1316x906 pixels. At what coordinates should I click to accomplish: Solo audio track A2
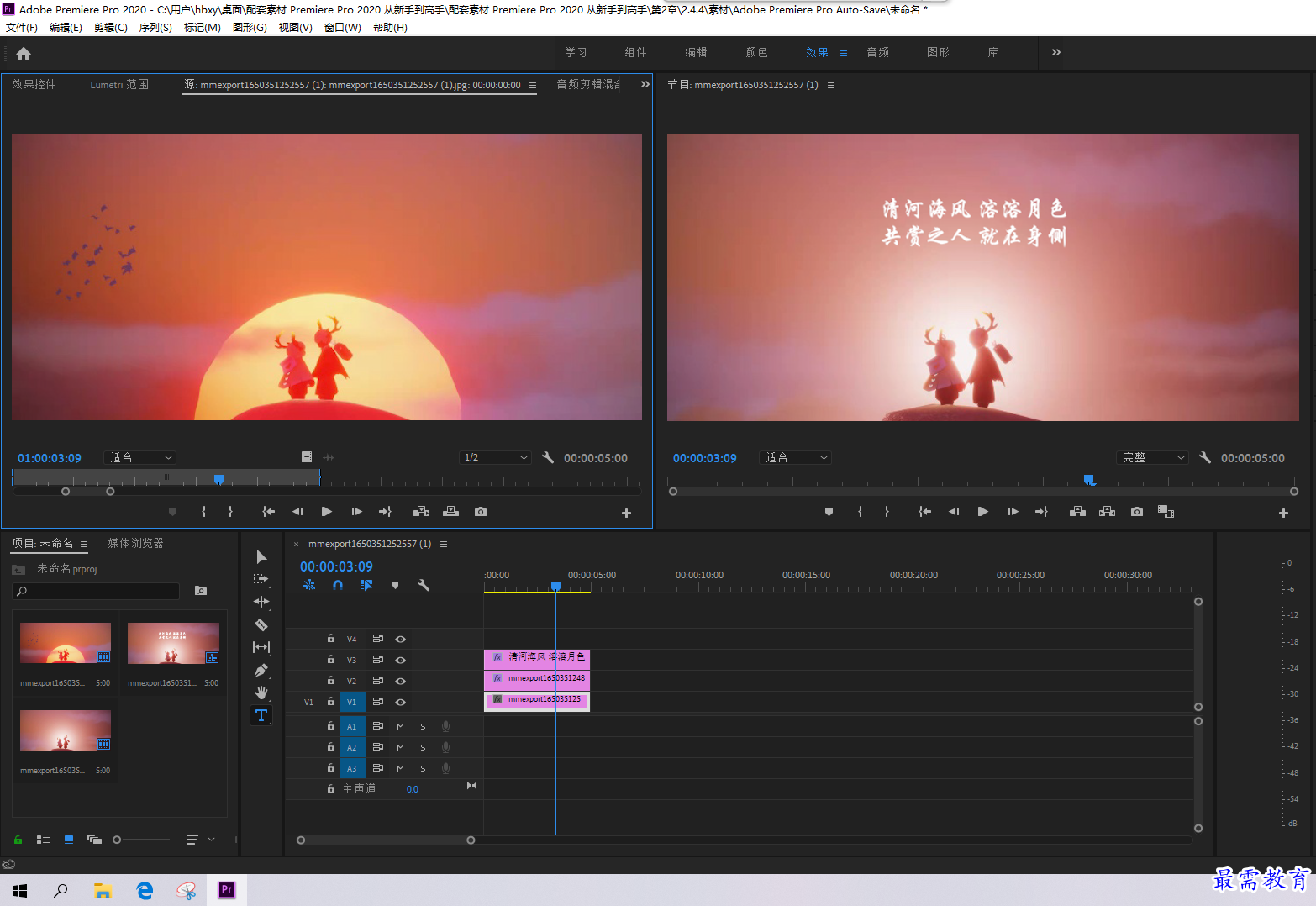[x=423, y=747]
